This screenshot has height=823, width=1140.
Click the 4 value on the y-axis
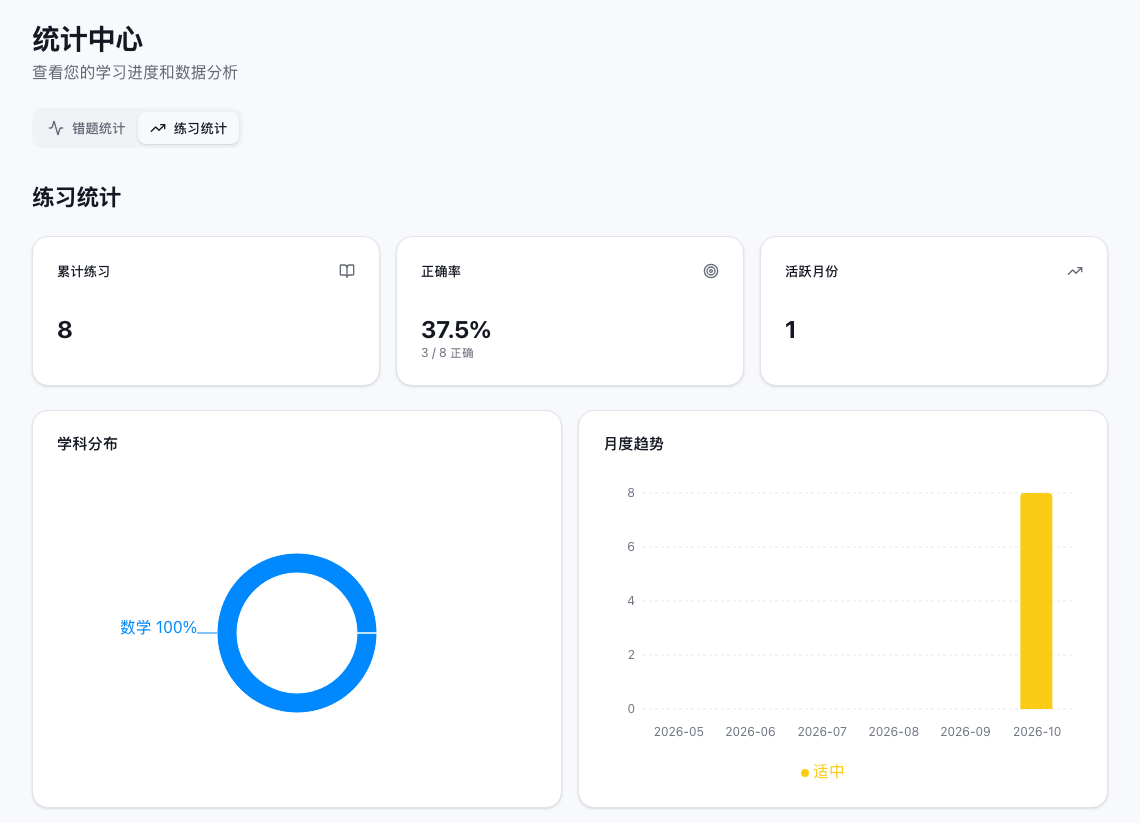click(x=631, y=601)
